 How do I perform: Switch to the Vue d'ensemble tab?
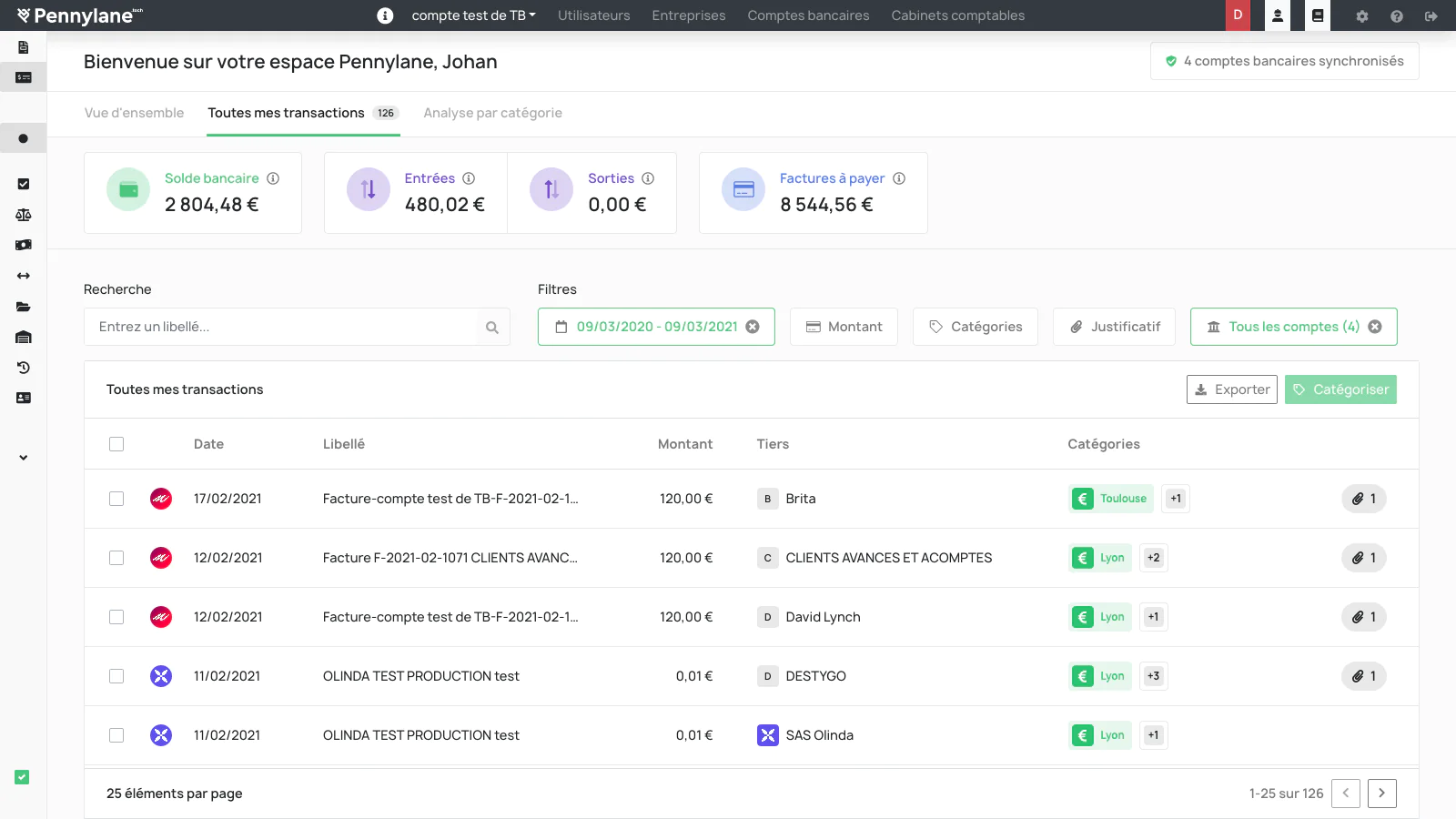pyautogui.click(x=134, y=113)
